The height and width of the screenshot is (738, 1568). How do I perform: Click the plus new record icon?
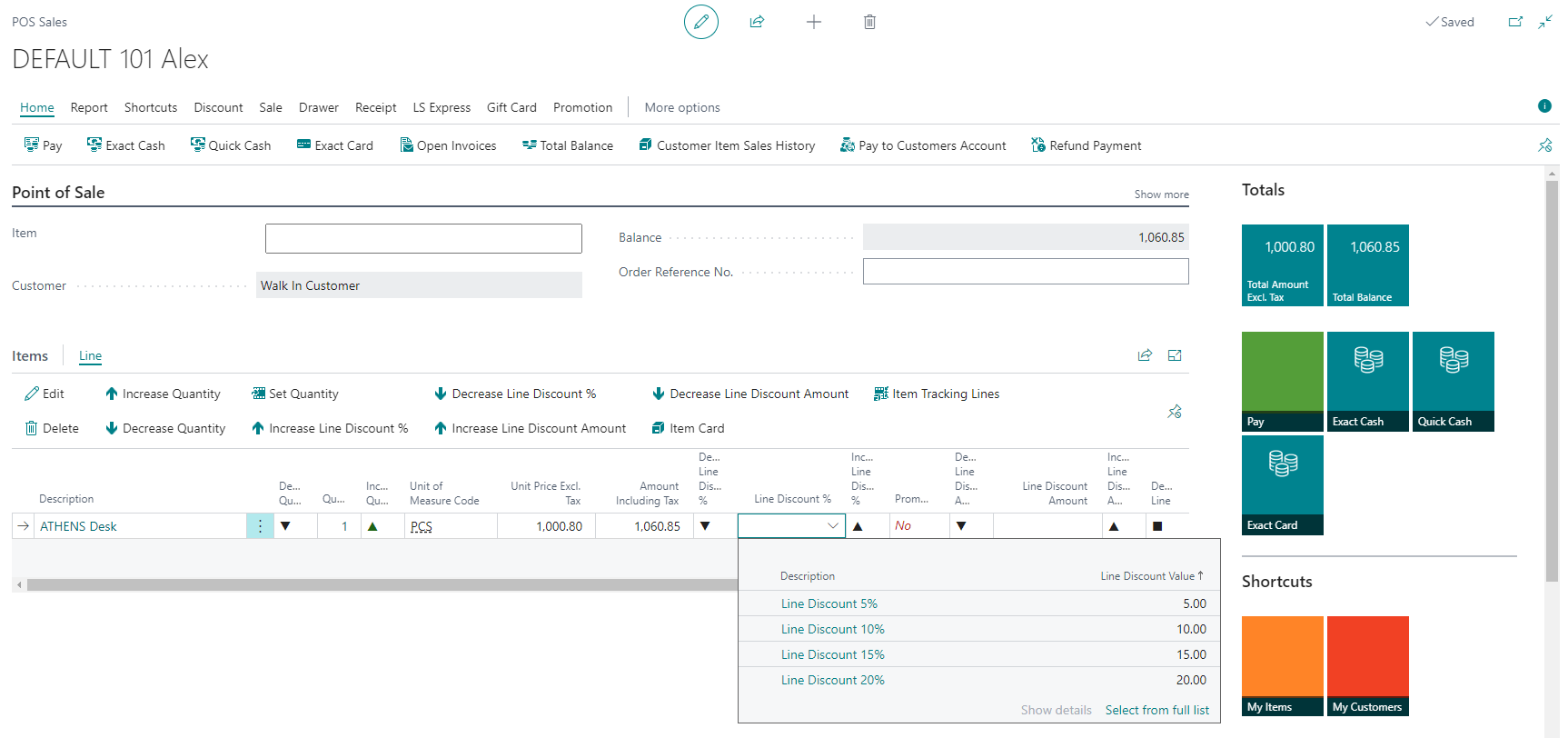coord(814,22)
